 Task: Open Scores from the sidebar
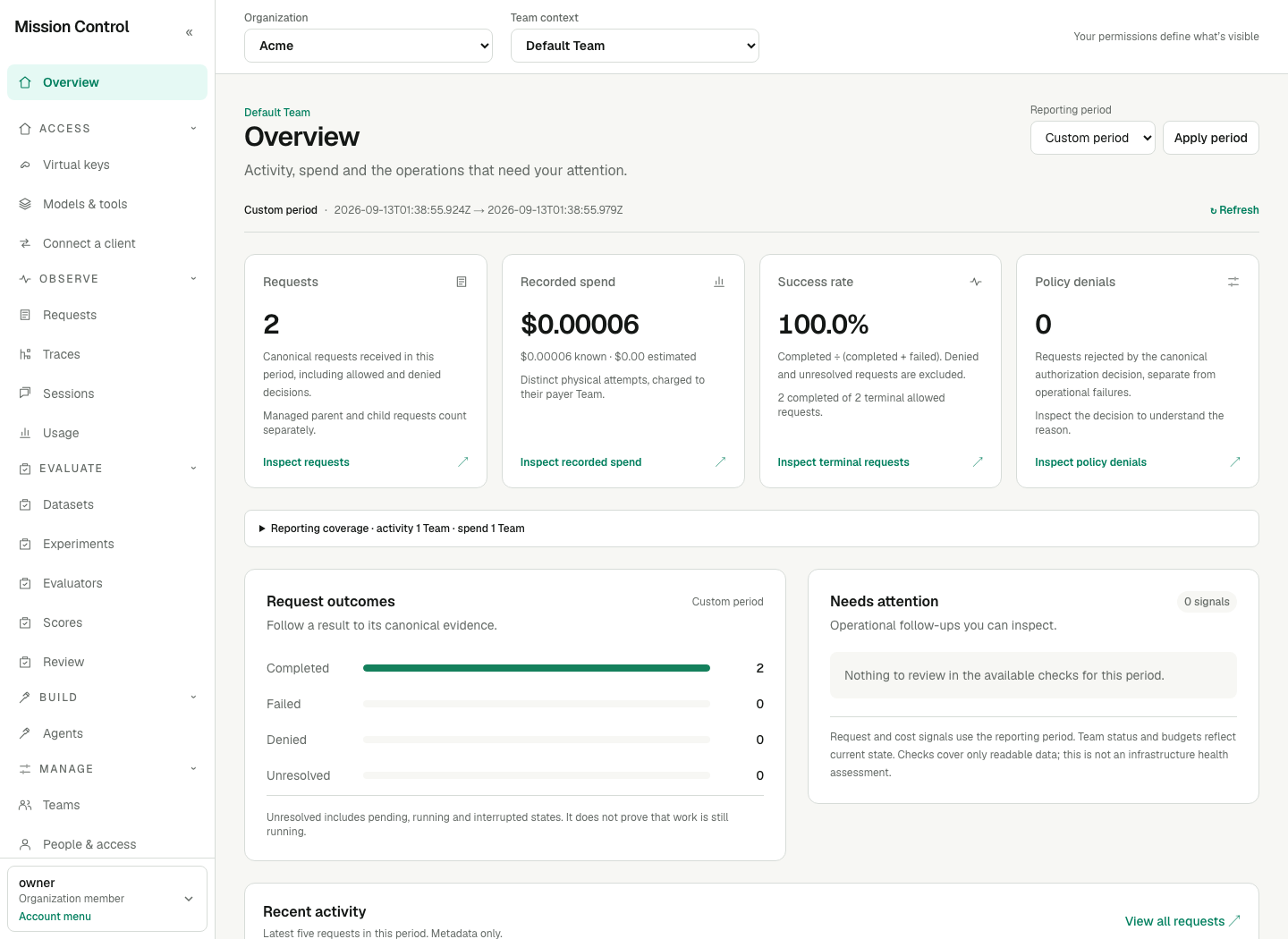107,622
